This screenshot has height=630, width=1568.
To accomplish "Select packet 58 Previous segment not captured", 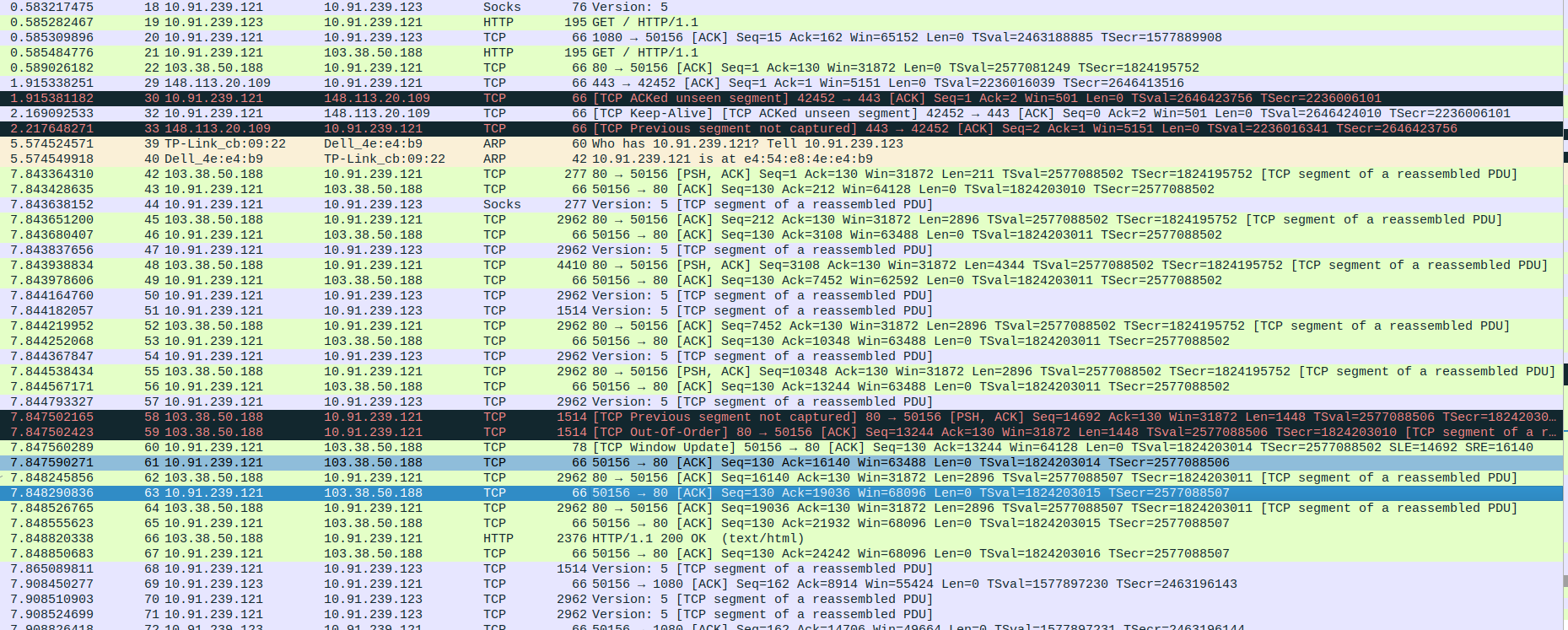I will coord(590,417).
